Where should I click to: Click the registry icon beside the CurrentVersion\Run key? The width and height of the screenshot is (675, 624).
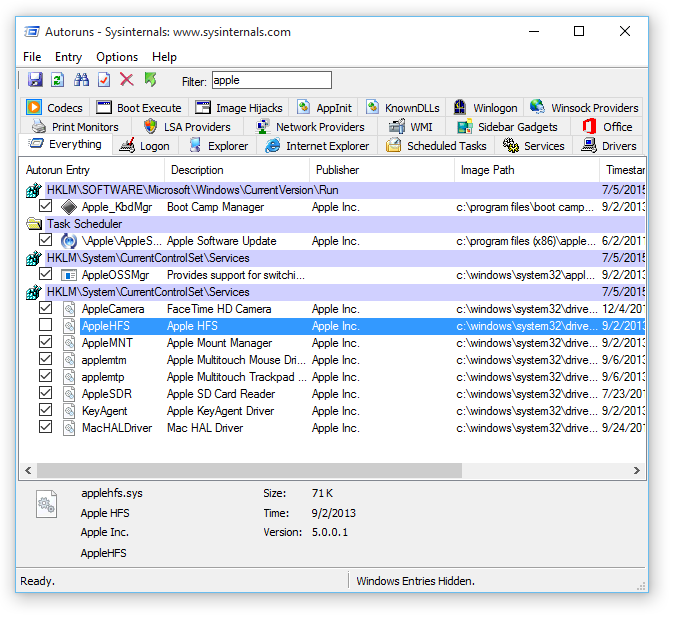34,190
